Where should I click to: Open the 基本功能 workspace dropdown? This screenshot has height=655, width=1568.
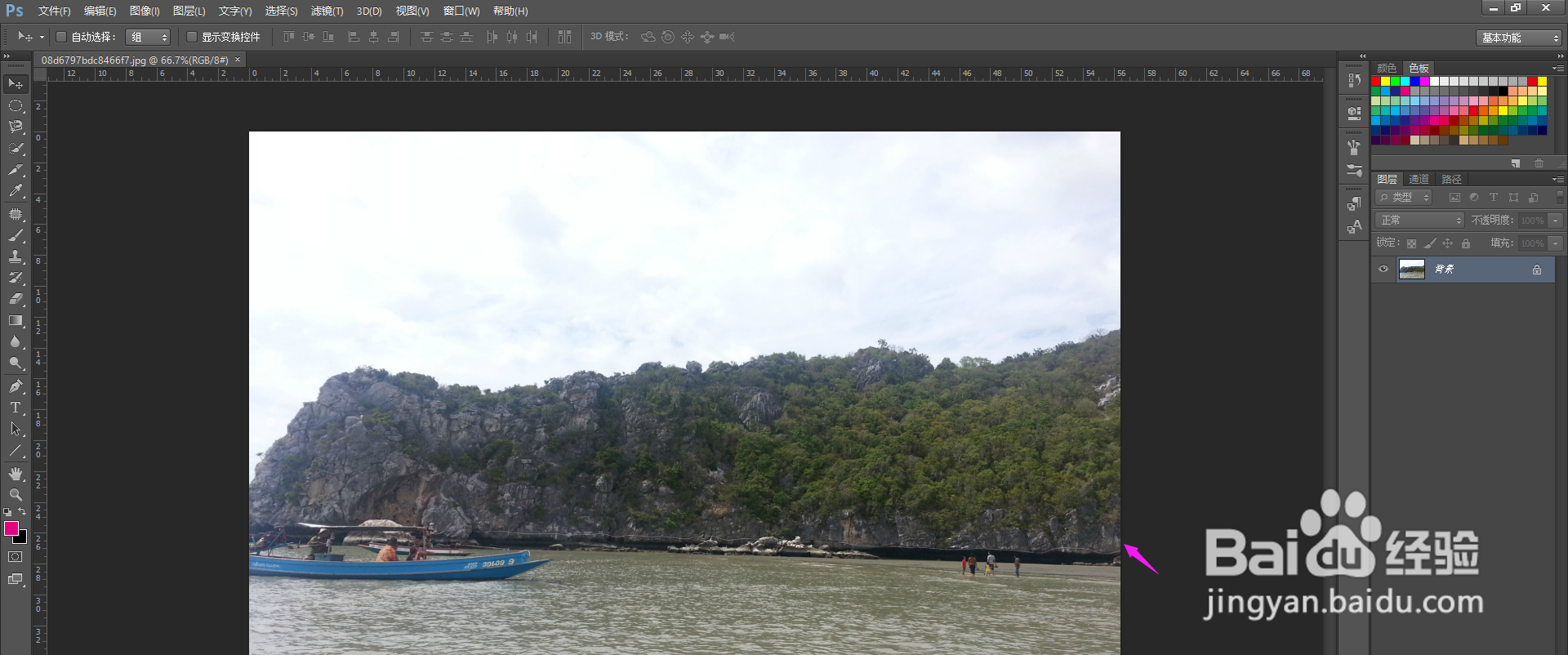(x=1518, y=38)
